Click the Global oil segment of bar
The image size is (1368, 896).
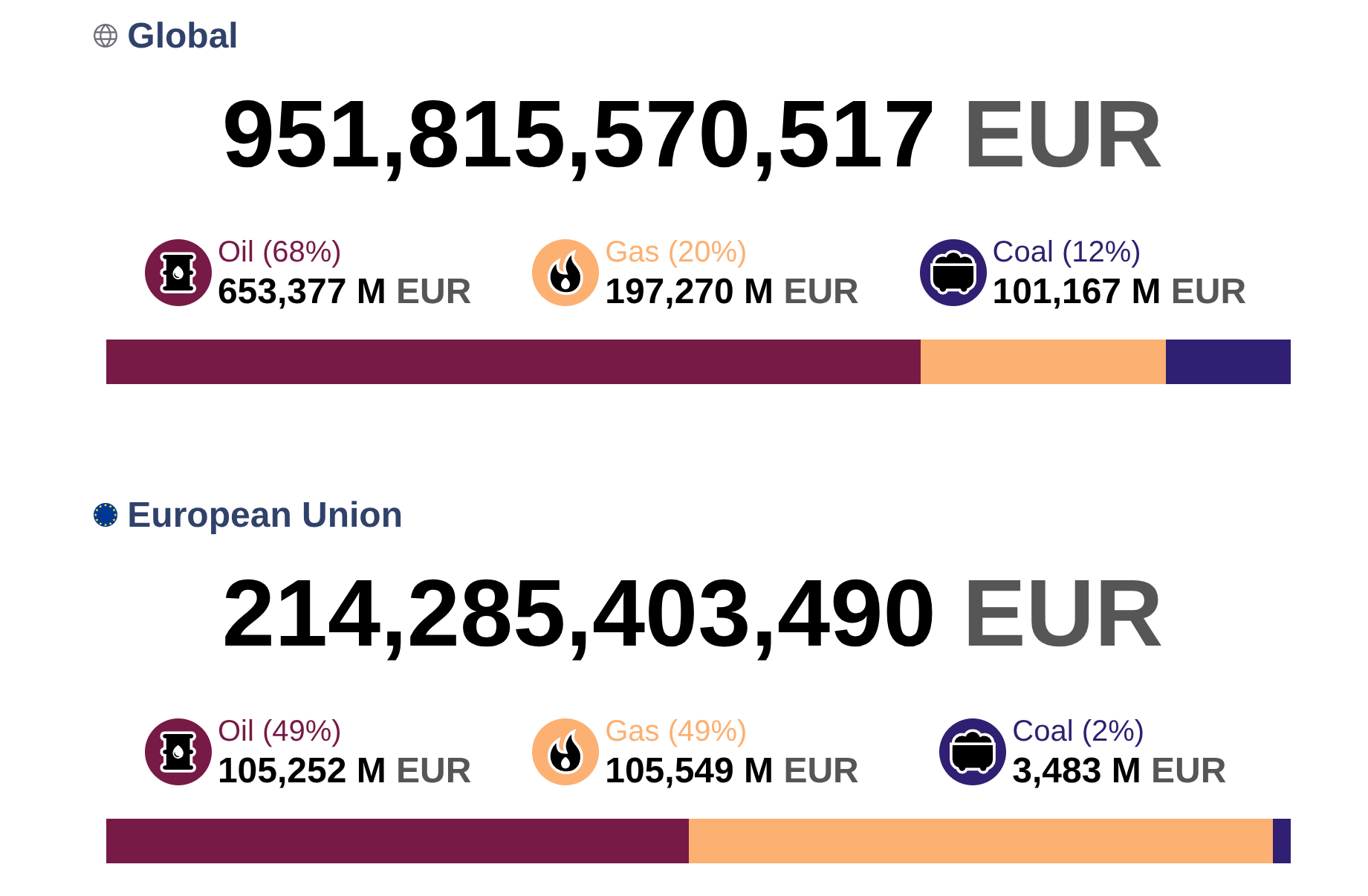click(513, 362)
